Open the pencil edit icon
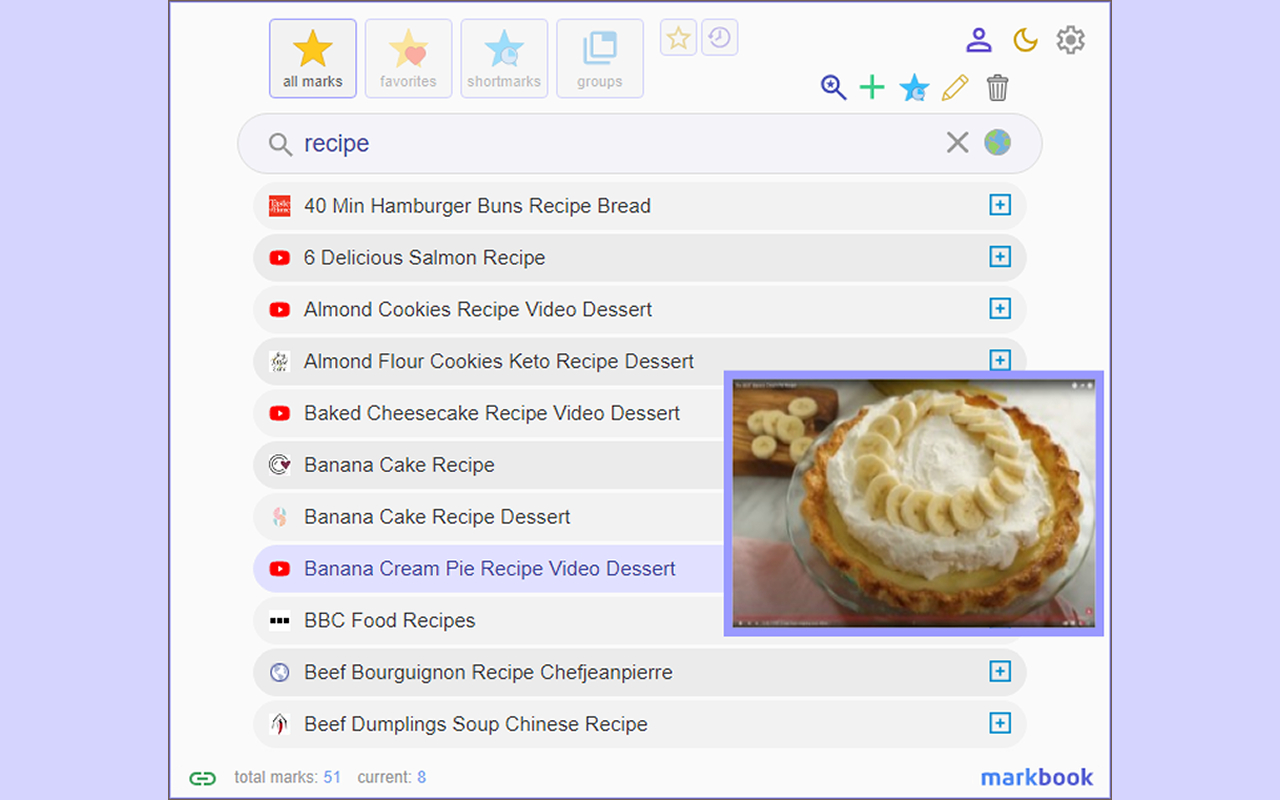This screenshot has height=800, width=1280. click(x=955, y=88)
